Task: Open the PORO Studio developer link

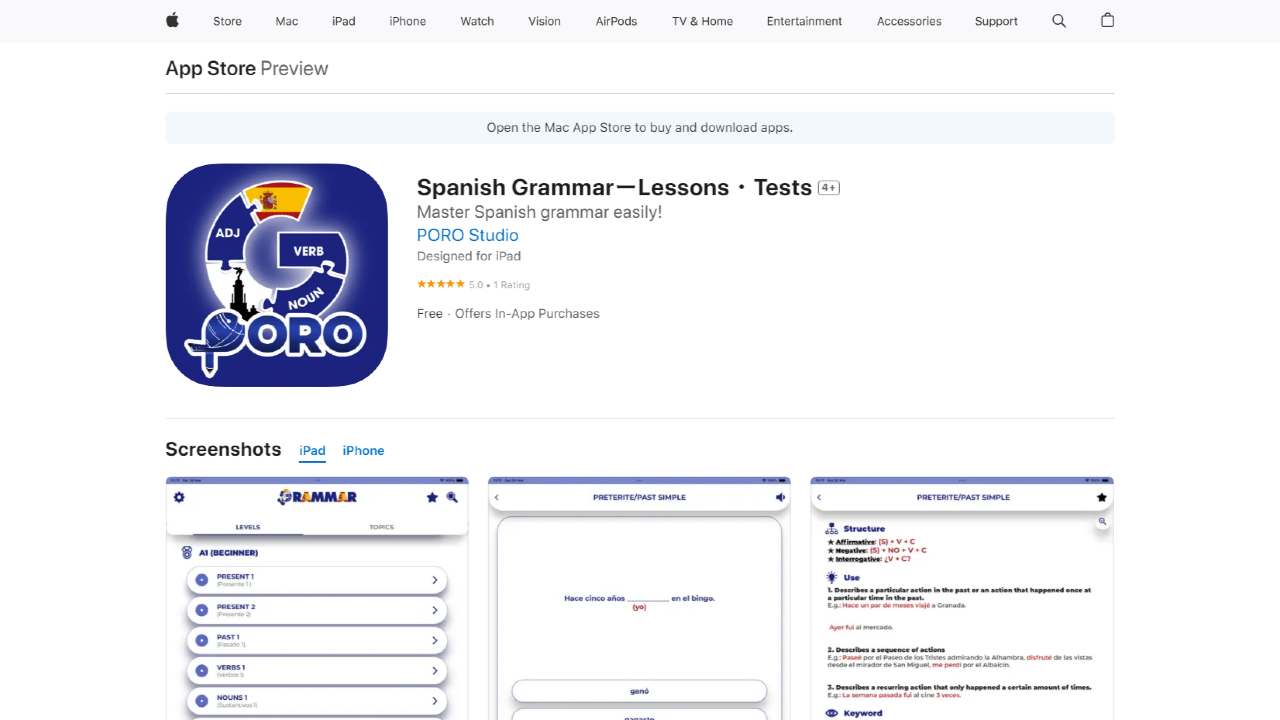Action: point(467,235)
